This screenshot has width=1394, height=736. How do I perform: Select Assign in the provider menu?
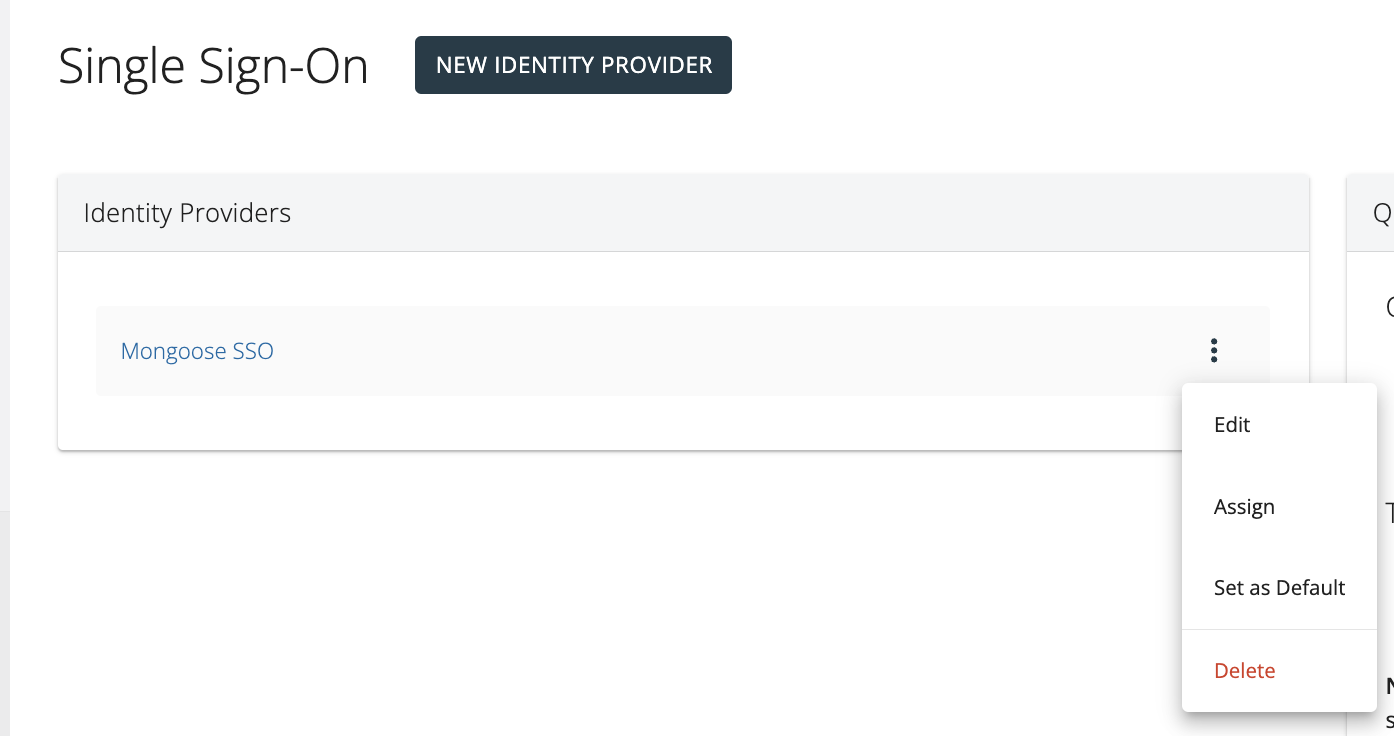tap(1244, 507)
